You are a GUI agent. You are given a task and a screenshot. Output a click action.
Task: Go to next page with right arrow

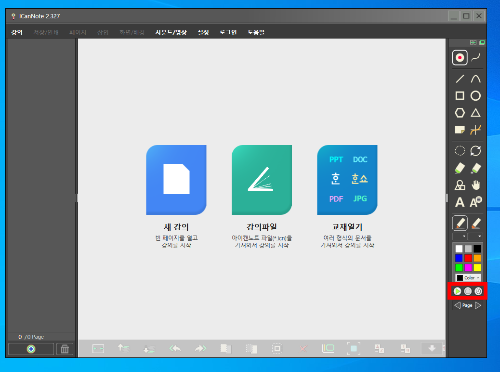tap(478, 305)
